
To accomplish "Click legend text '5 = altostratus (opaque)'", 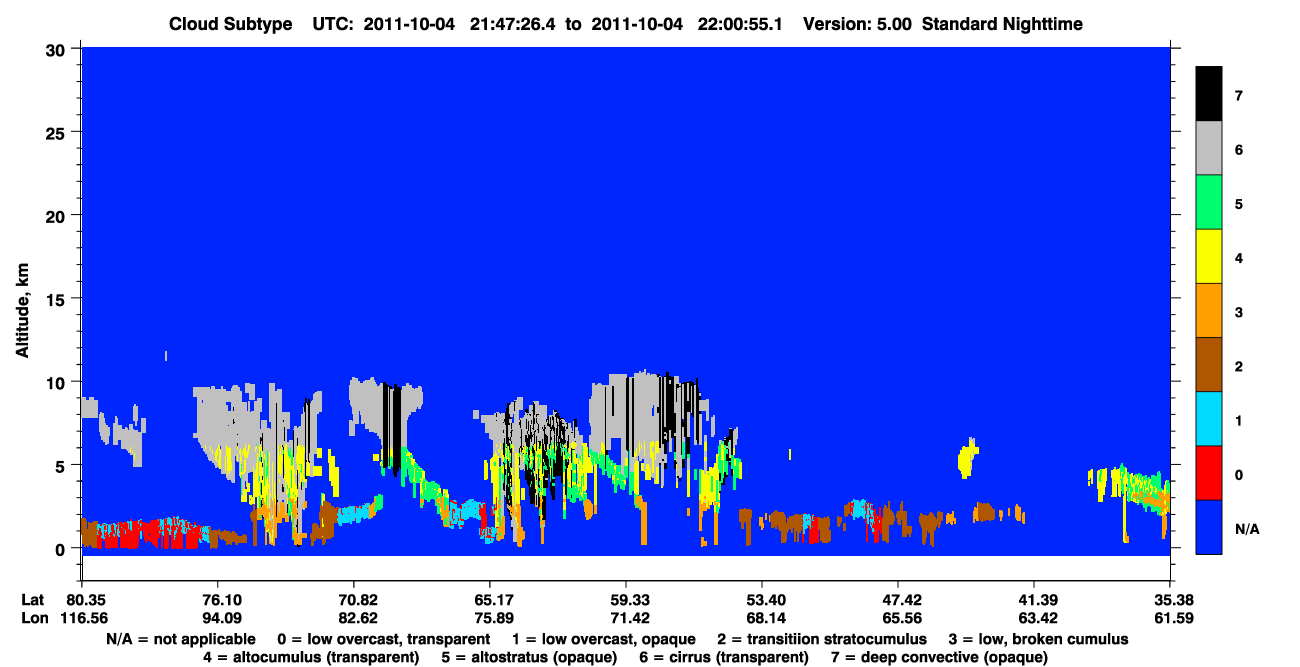I will pos(530,657).
